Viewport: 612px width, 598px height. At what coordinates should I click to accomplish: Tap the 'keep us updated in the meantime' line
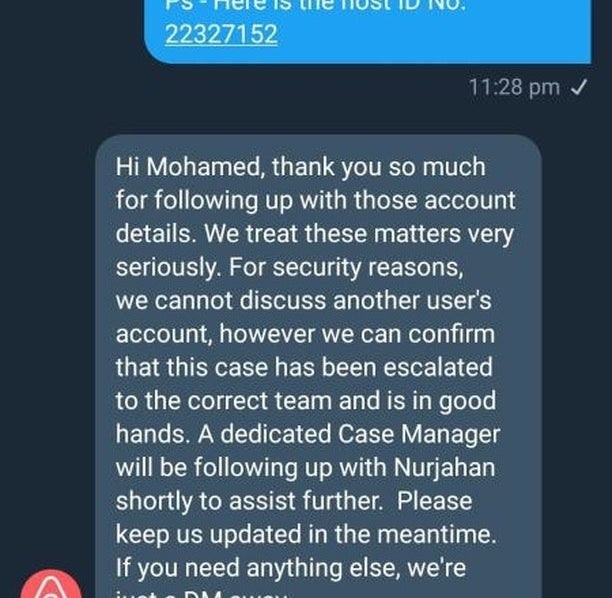point(306,534)
